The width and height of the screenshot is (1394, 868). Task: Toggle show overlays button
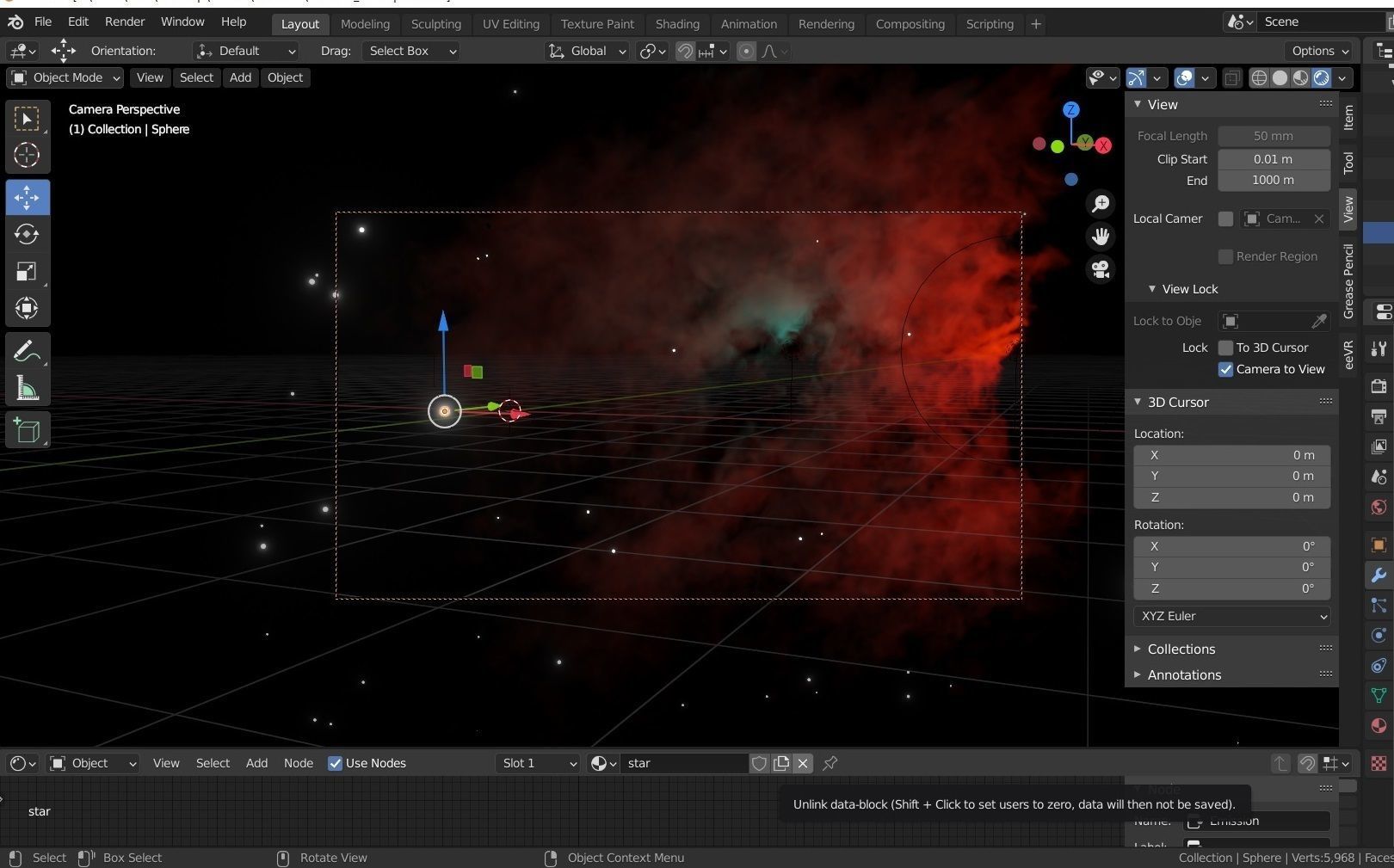1184,78
